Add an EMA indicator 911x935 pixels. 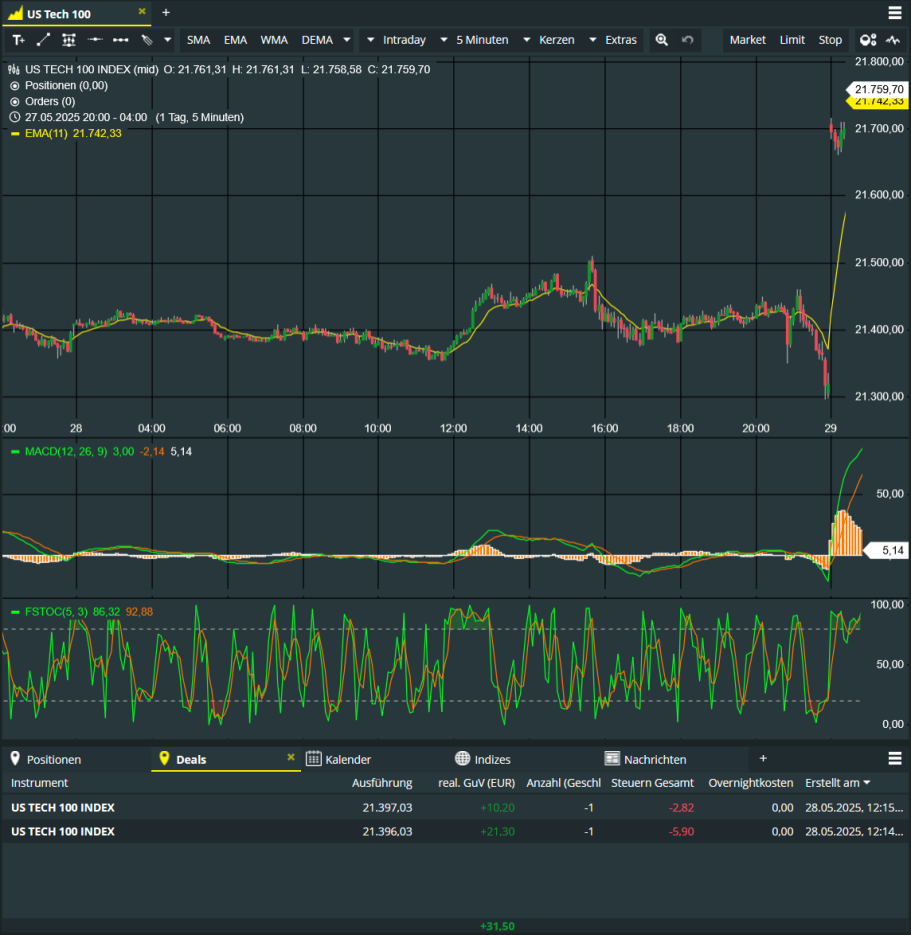236,40
